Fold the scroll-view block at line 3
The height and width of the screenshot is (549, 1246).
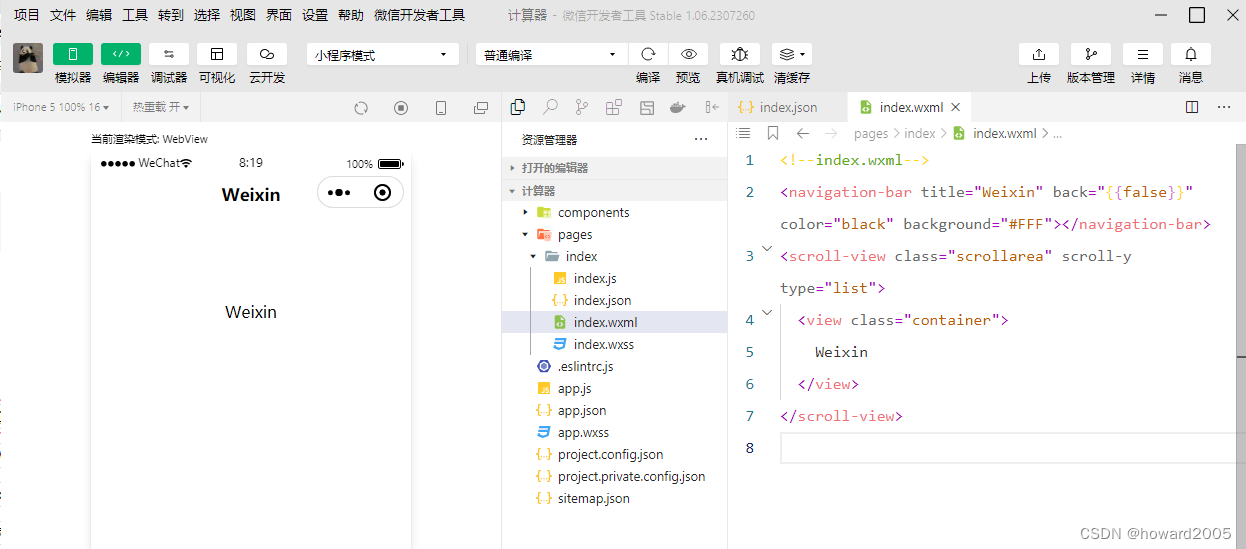(x=767, y=247)
